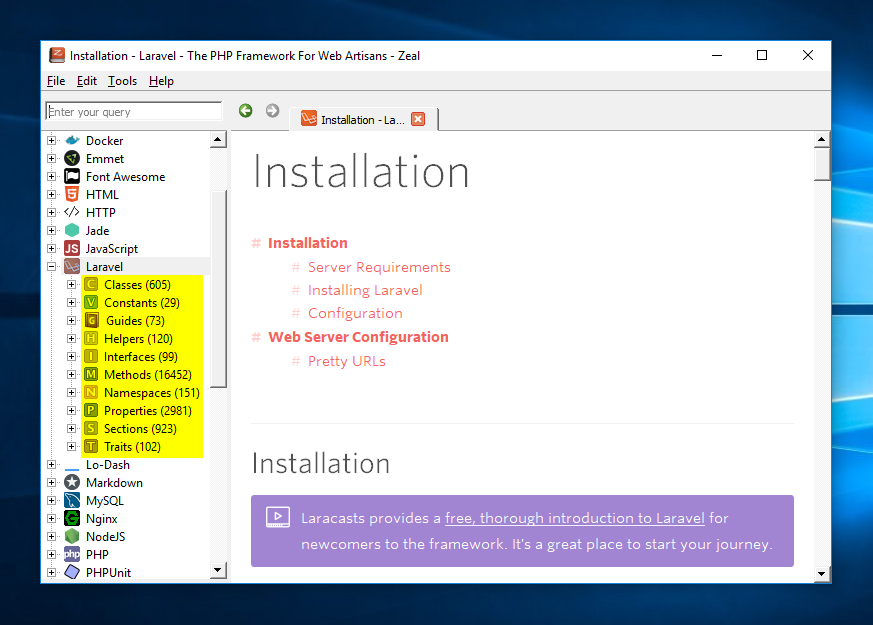This screenshot has width=873, height=625.
Task: Open the Tools menu
Action: [x=122, y=81]
